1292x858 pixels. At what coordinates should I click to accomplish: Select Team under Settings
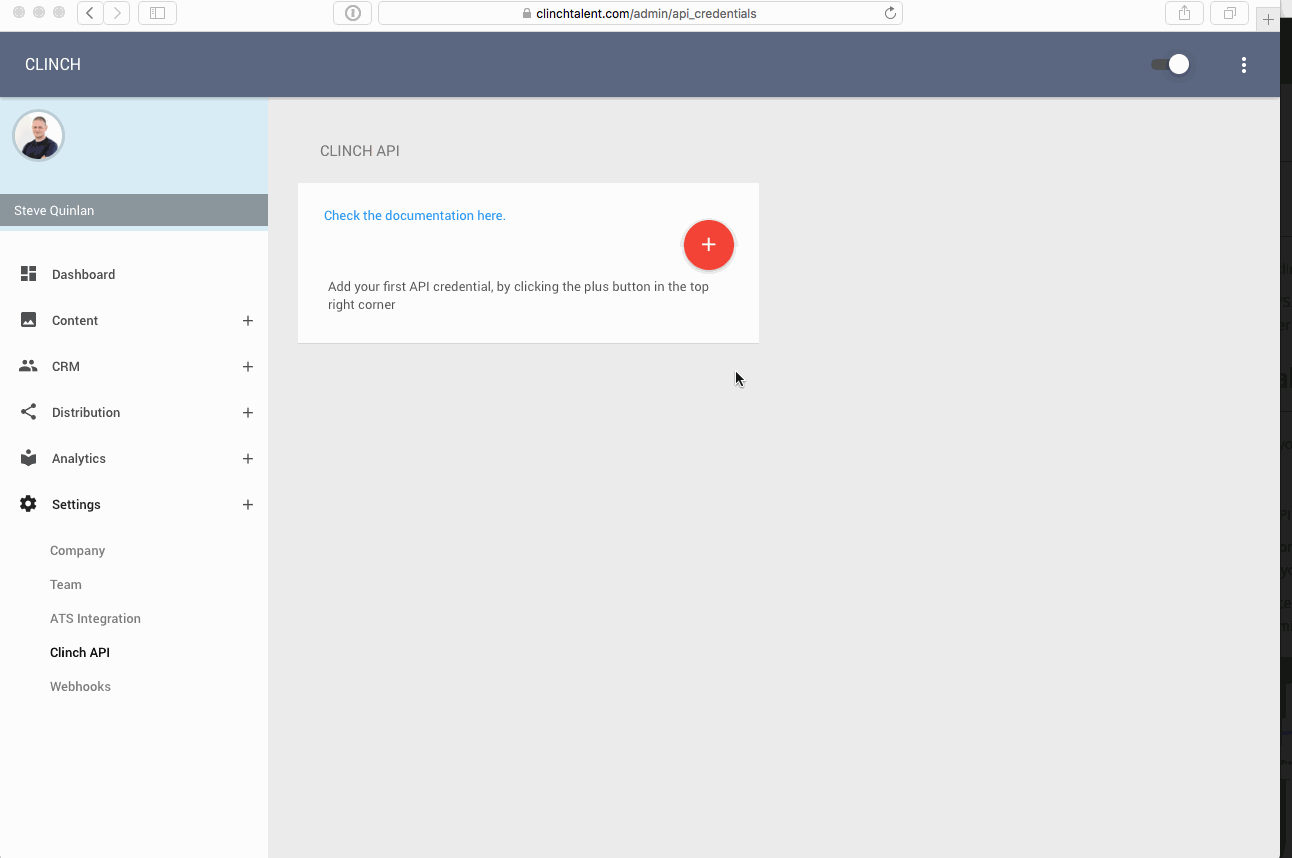pos(66,584)
